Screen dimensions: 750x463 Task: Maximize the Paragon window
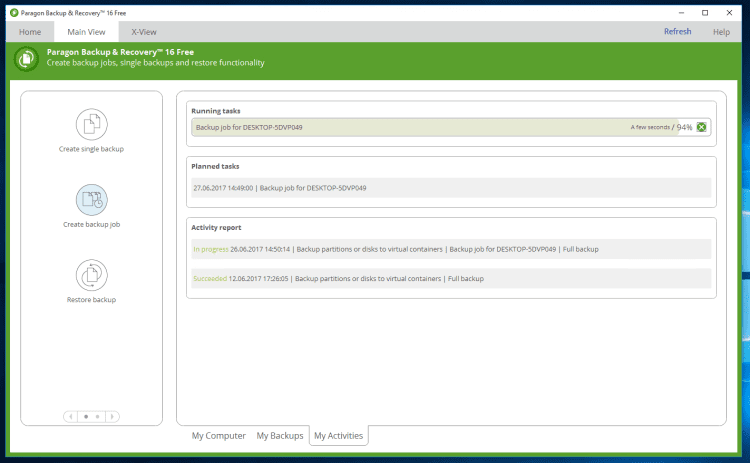click(705, 13)
